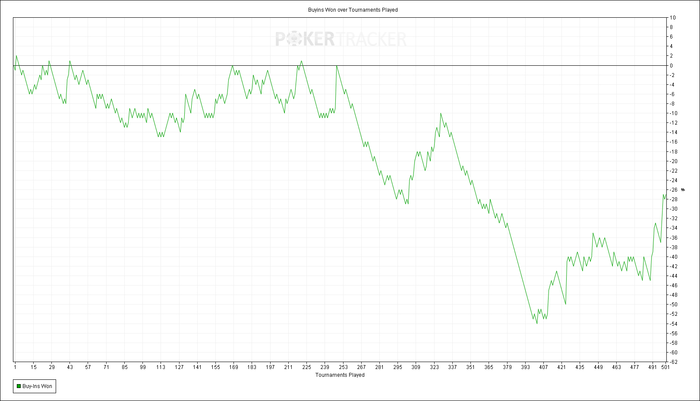700x401 pixels.
Task: Click x-axis tick label 463
Action: [x=616, y=367]
